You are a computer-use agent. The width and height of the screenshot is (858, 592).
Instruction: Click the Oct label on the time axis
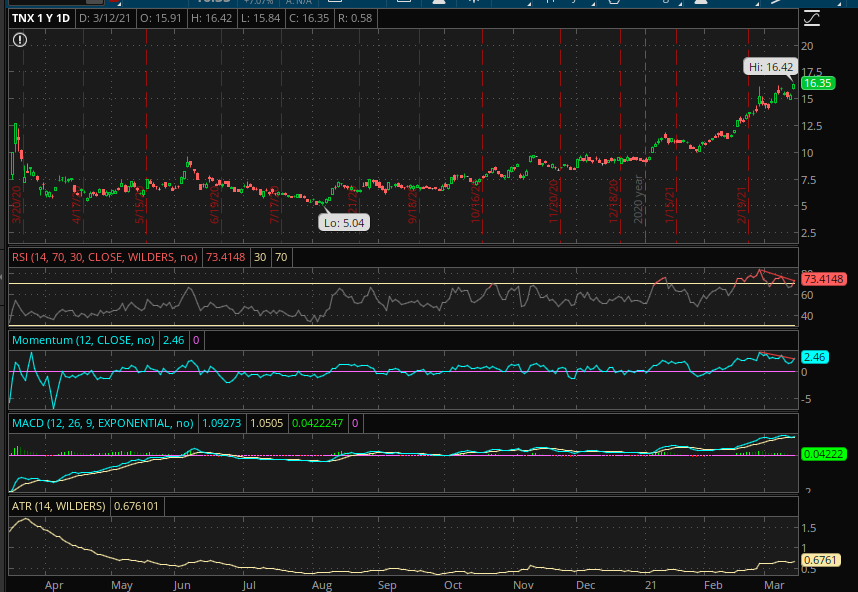click(453, 584)
